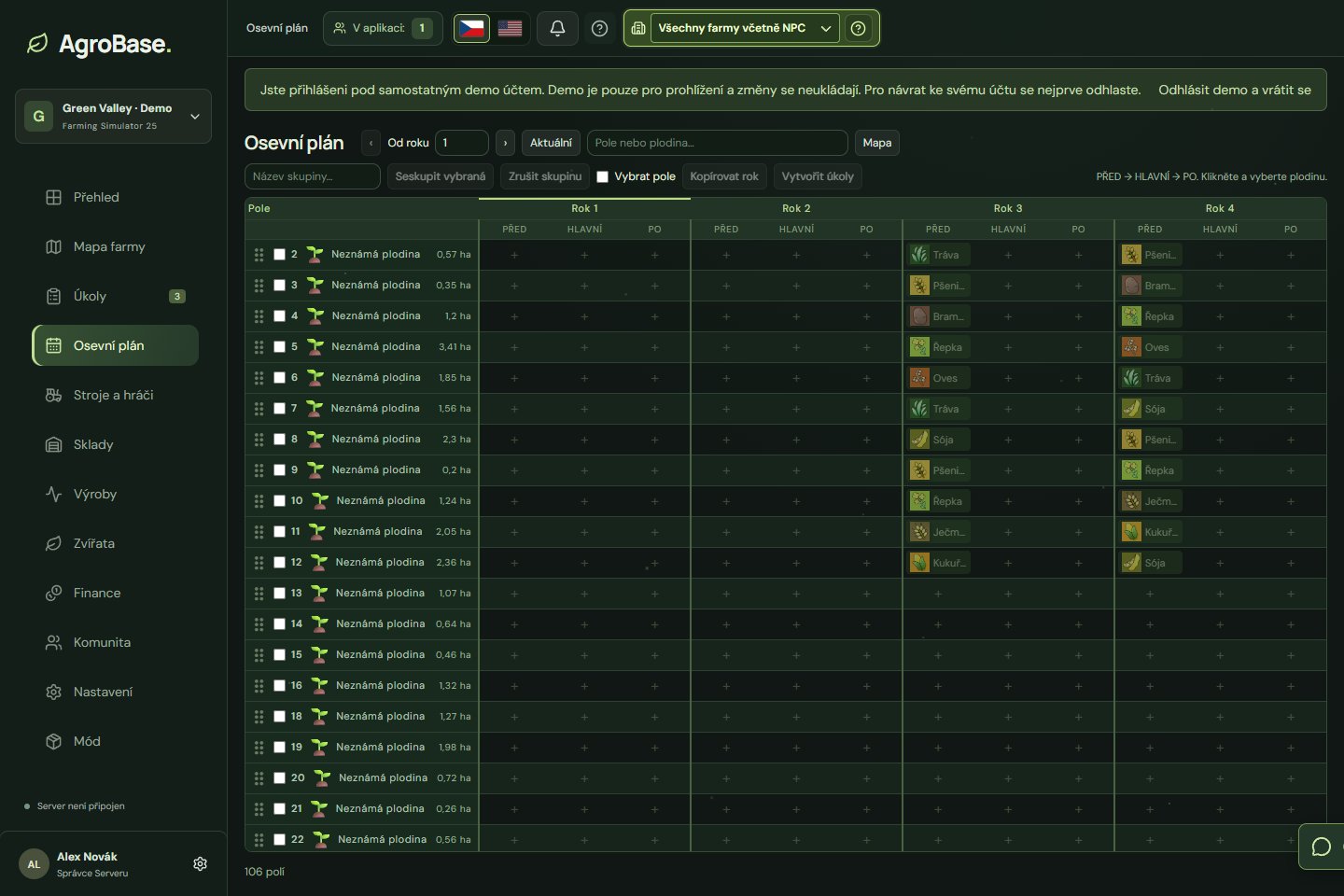Go to Úkoly in the sidebar
This screenshot has width=1344, height=896.
pyautogui.click(x=116, y=296)
